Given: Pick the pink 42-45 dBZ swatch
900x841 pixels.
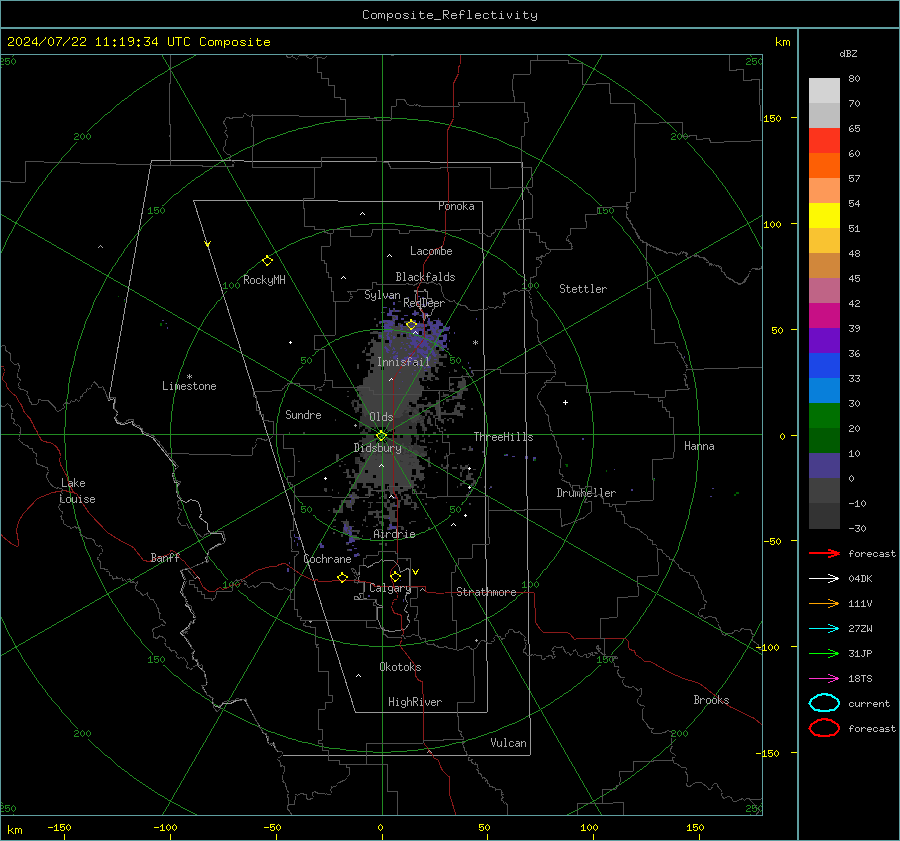Looking at the screenshot, I should [x=824, y=290].
